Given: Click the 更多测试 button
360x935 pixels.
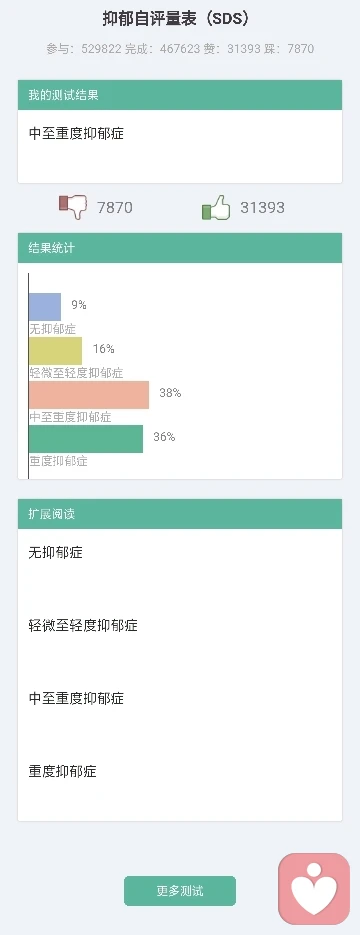Looking at the screenshot, I should pos(180,891).
